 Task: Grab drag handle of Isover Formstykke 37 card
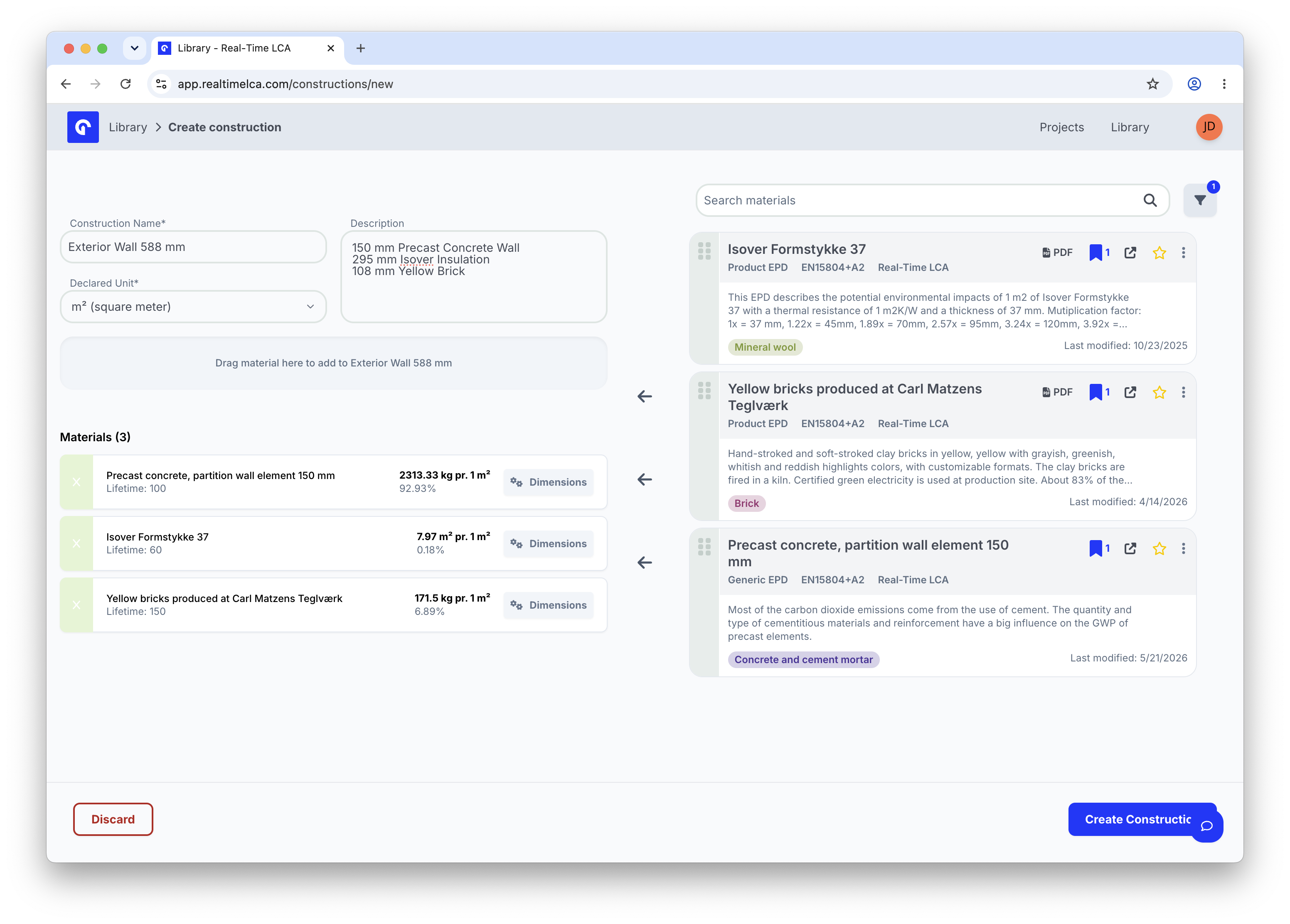coord(704,251)
